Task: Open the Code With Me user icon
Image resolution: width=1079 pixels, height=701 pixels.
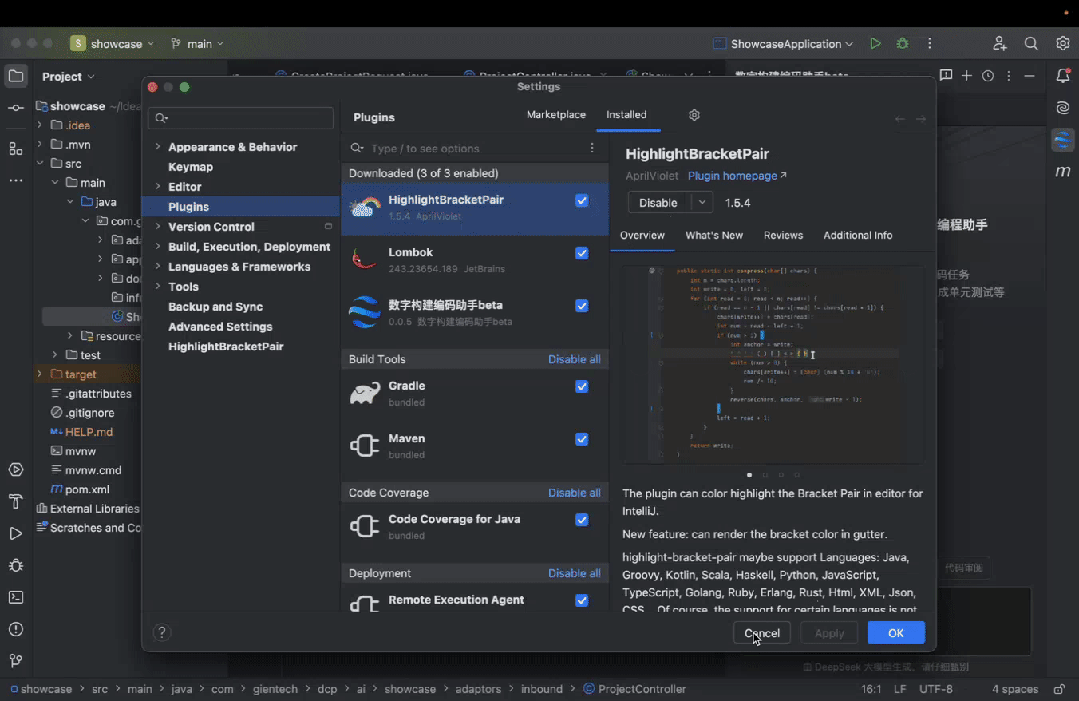Action: point(999,43)
